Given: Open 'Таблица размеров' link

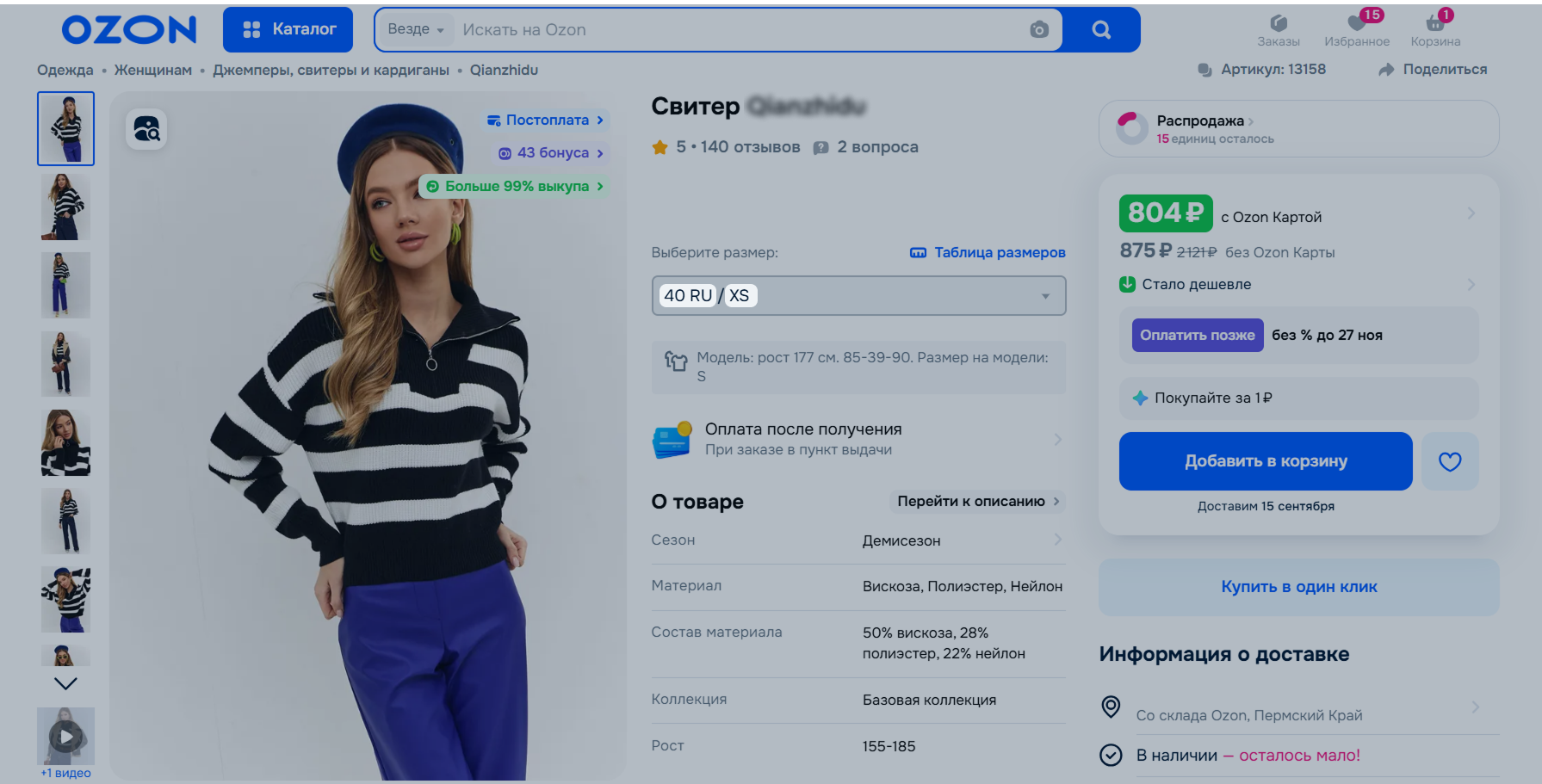Looking at the screenshot, I should tap(988, 253).
